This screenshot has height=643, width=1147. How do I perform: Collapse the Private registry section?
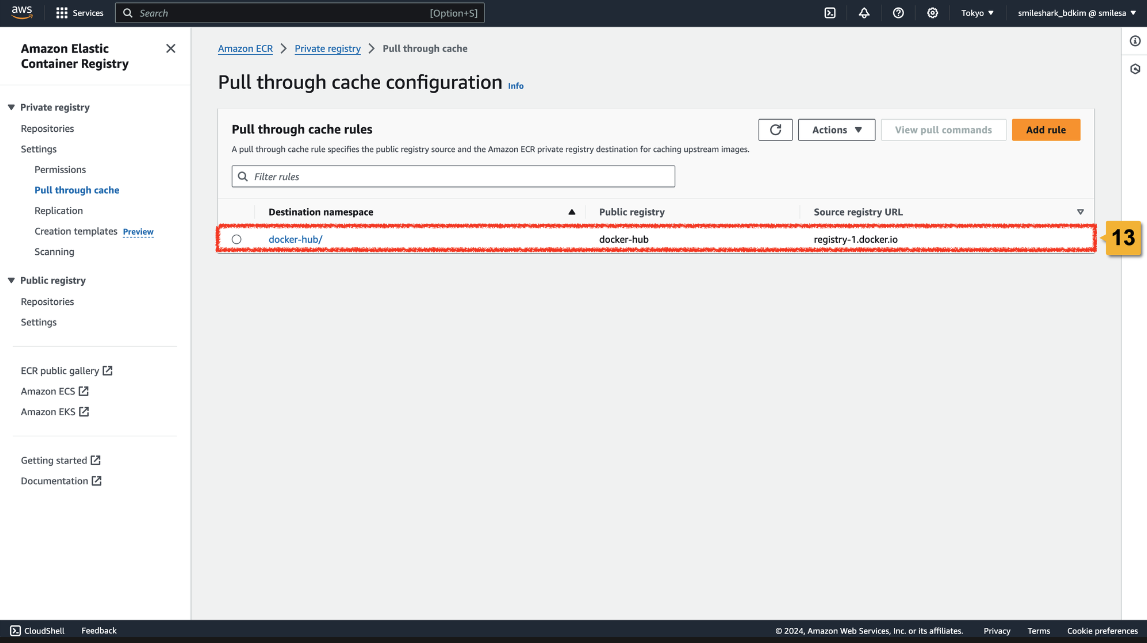pyautogui.click(x=12, y=107)
